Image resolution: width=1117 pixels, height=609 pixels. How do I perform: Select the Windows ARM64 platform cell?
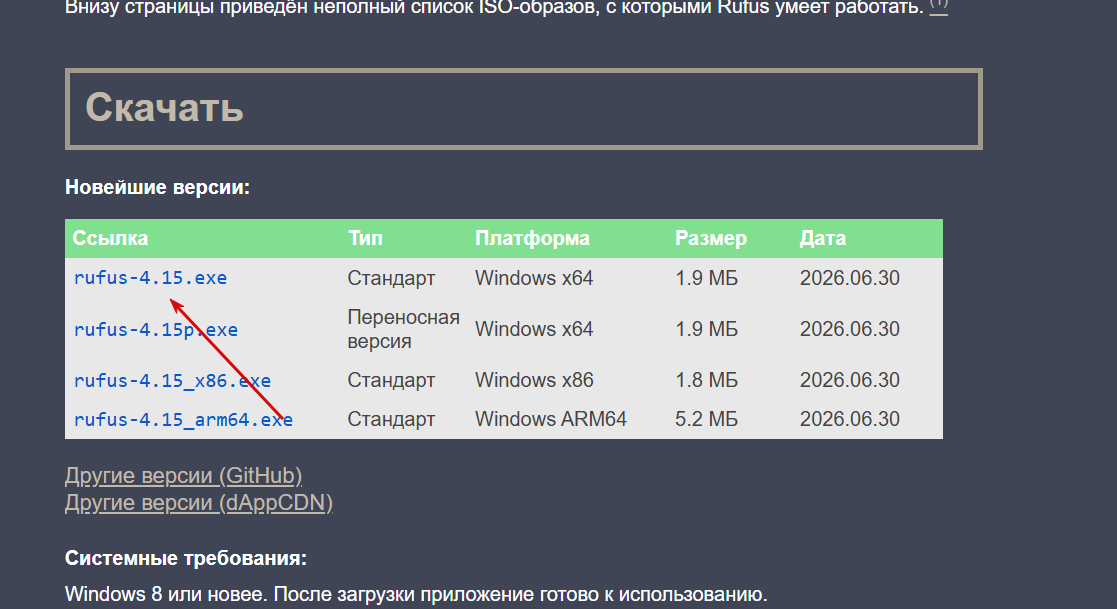pyautogui.click(x=551, y=419)
